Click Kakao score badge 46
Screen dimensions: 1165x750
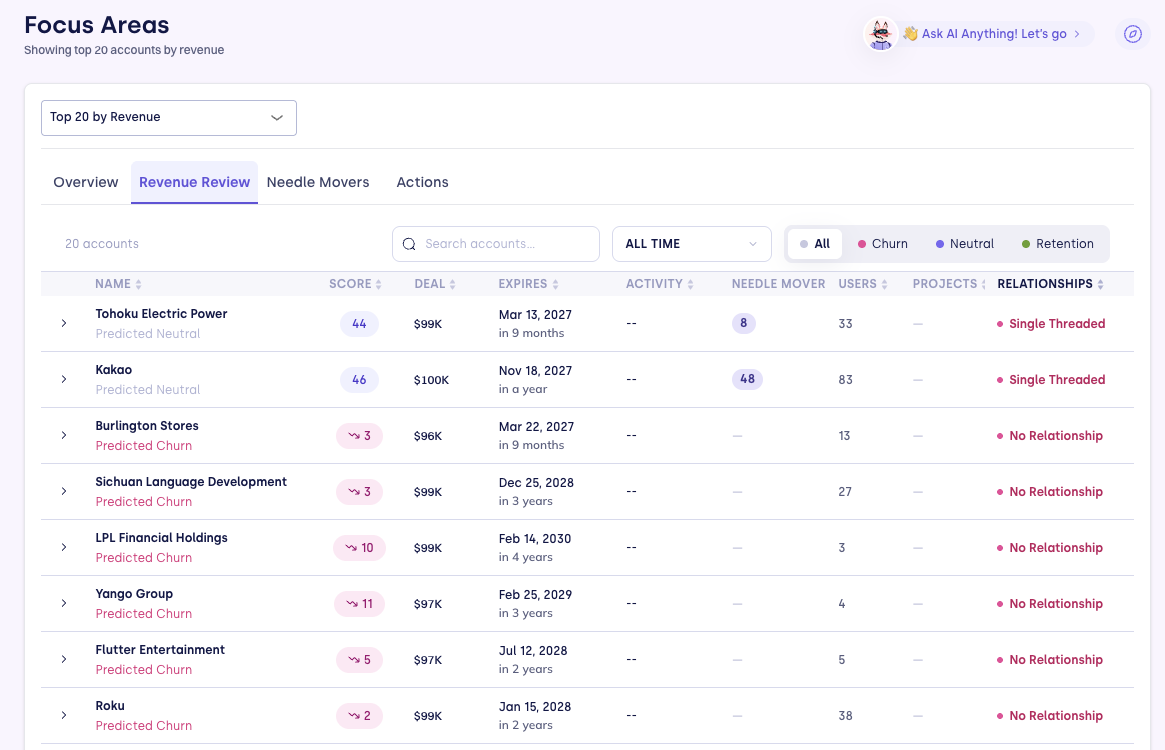pyautogui.click(x=360, y=380)
